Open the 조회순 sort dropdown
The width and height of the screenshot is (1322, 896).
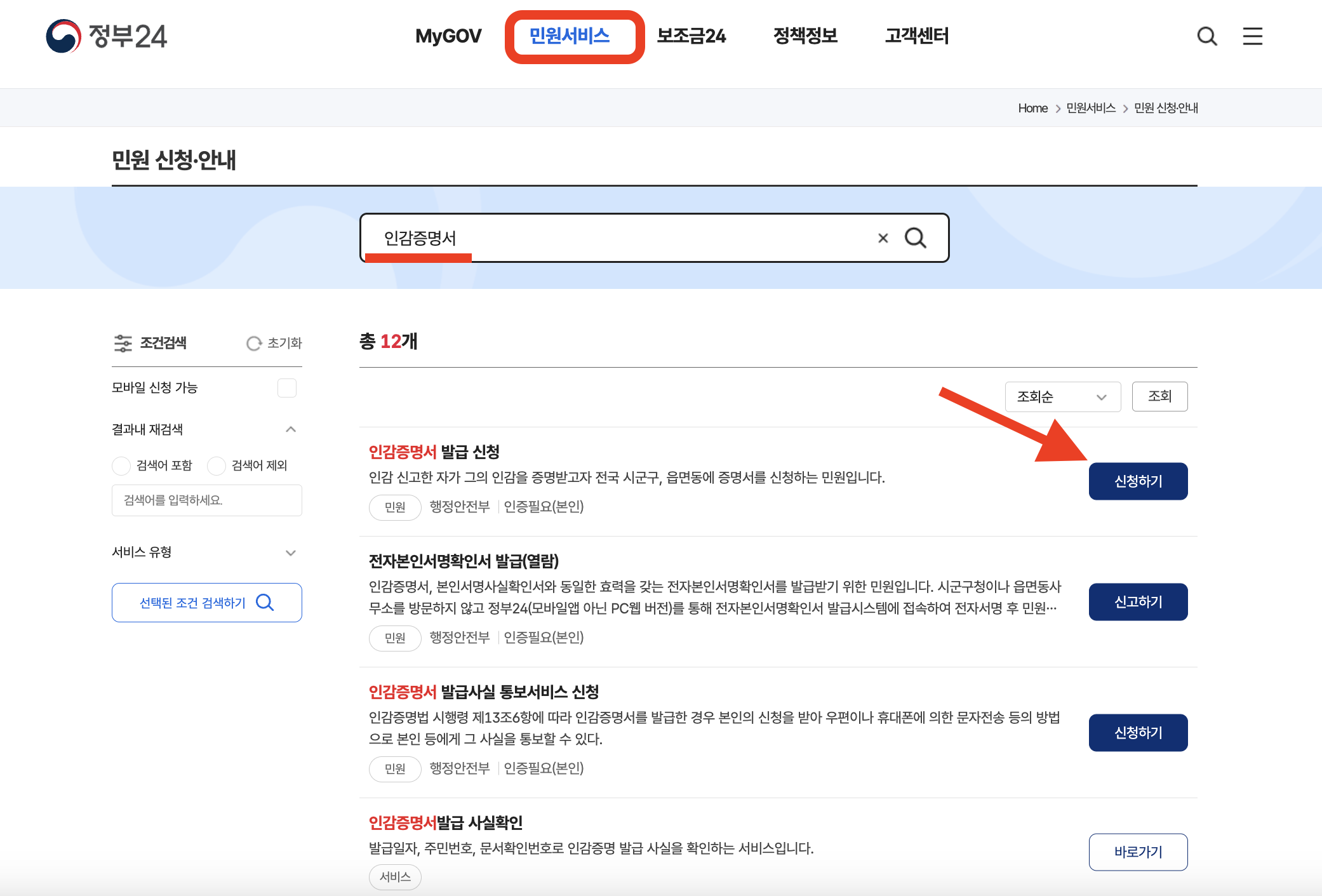pos(1062,396)
